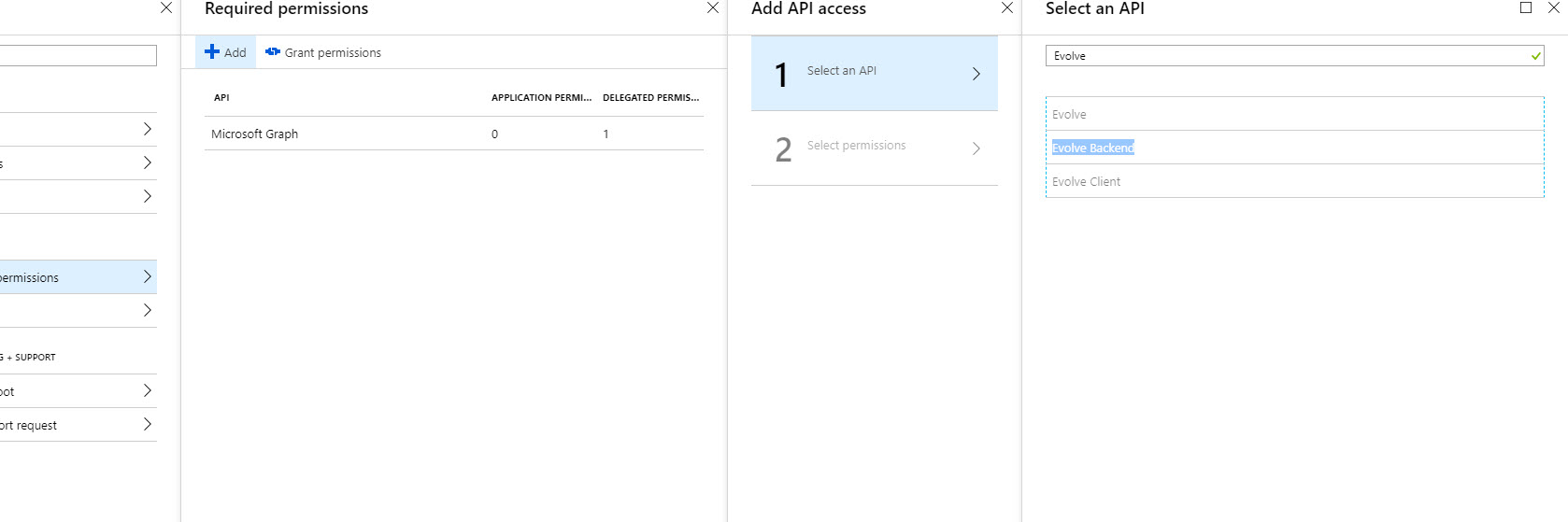Click application permissions count for Microsoft Graph
This screenshot has height=522, width=1568.
494,134
